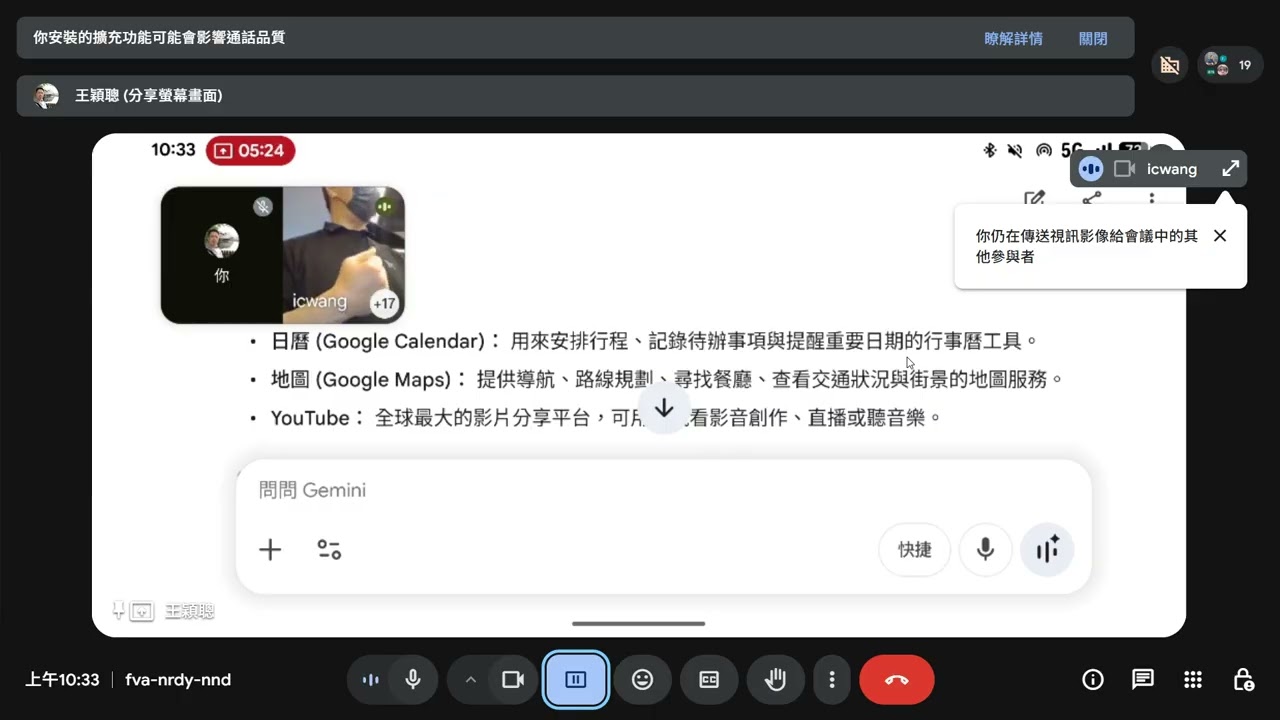The height and width of the screenshot is (720, 1280).
Task: Click the 地圖 (Google Maps) bullet line
Action: 667,380
